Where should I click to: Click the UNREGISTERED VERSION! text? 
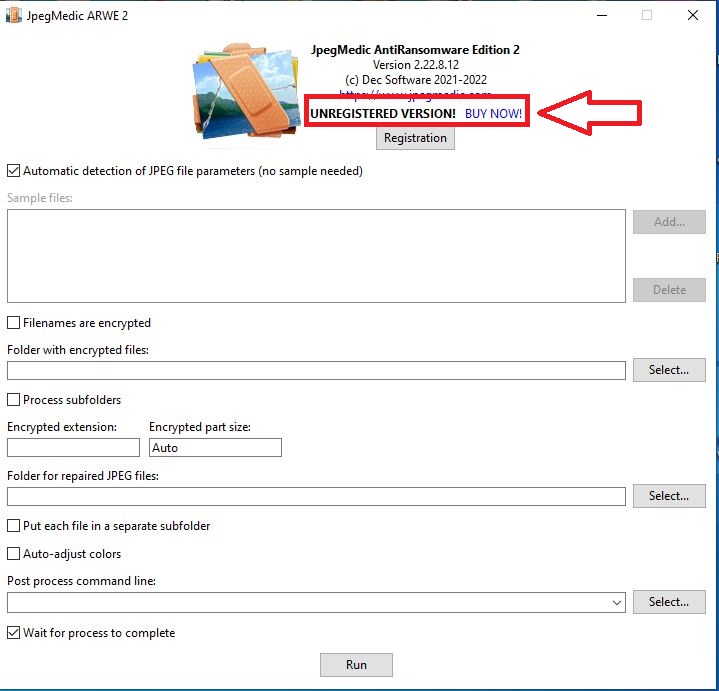[383, 114]
